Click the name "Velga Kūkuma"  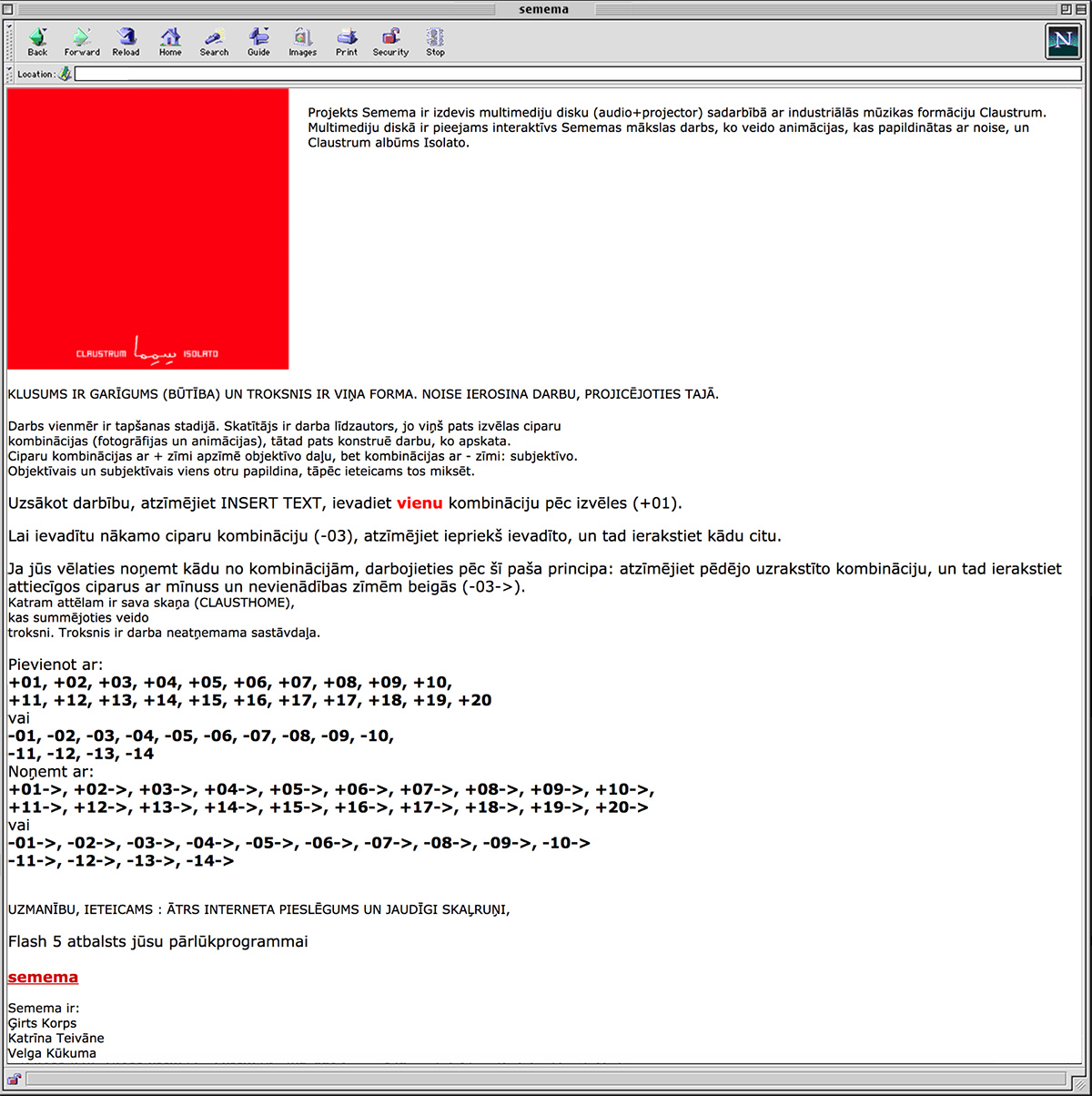(52, 1053)
